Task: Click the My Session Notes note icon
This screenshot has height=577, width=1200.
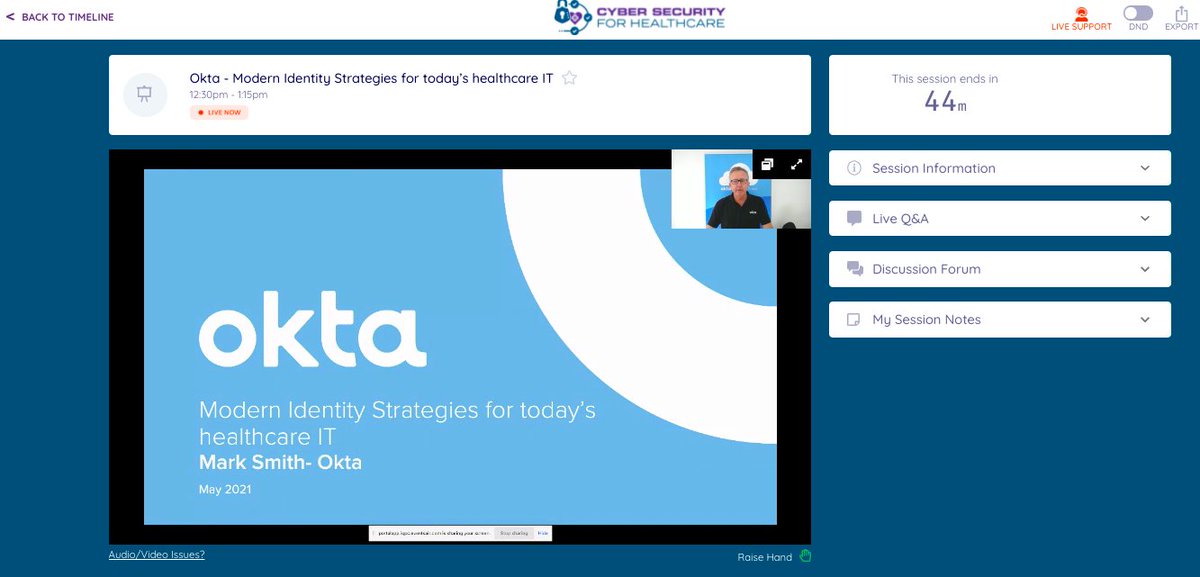Action: point(854,320)
